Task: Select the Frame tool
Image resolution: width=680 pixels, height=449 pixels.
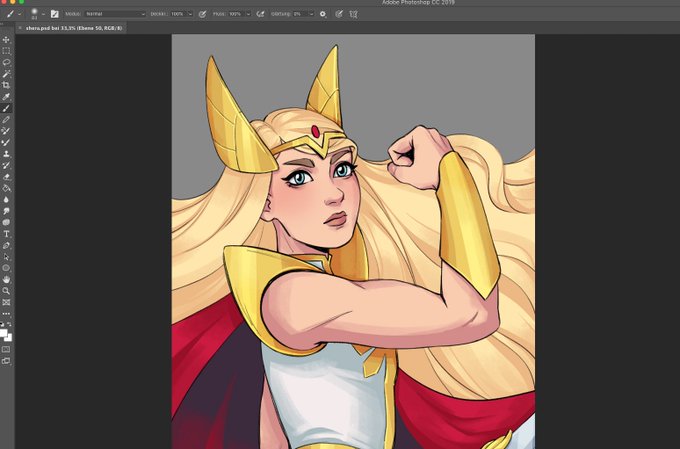Action: point(6,302)
